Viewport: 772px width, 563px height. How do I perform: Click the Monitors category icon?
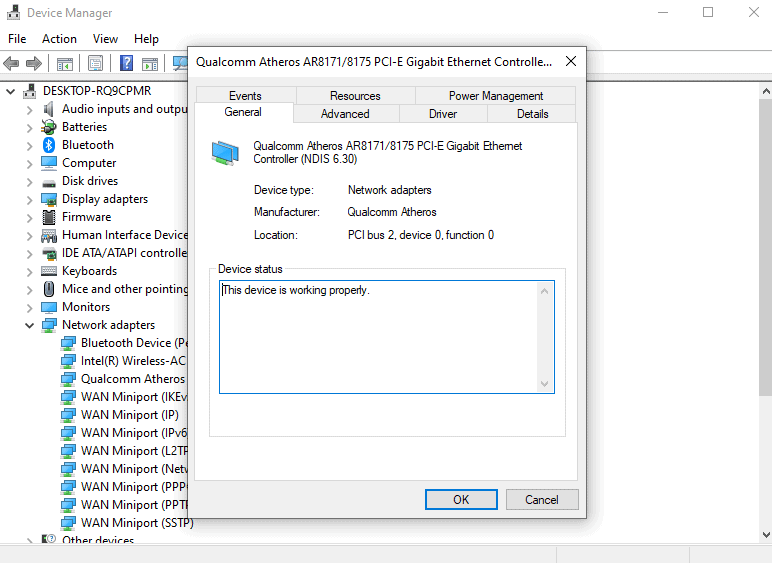[x=49, y=308]
